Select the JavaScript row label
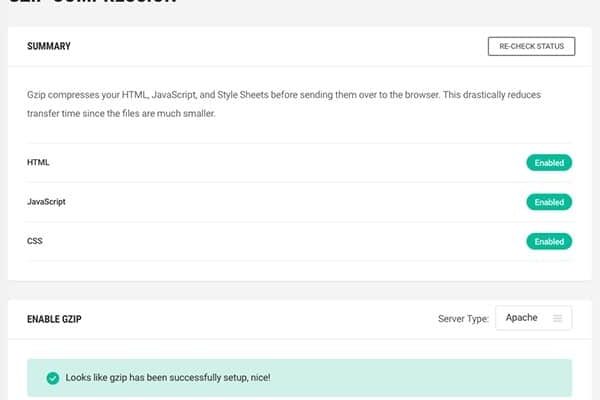The width and height of the screenshot is (600, 400). click(x=46, y=202)
